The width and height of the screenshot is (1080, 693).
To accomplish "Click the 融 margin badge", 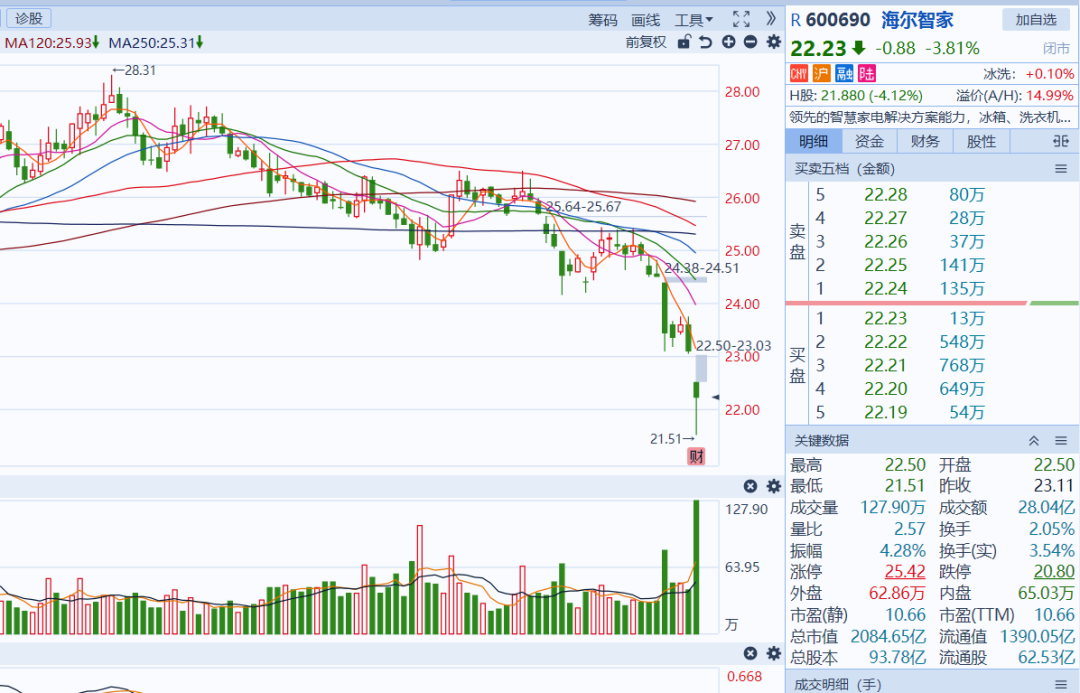I will click(x=844, y=74).
